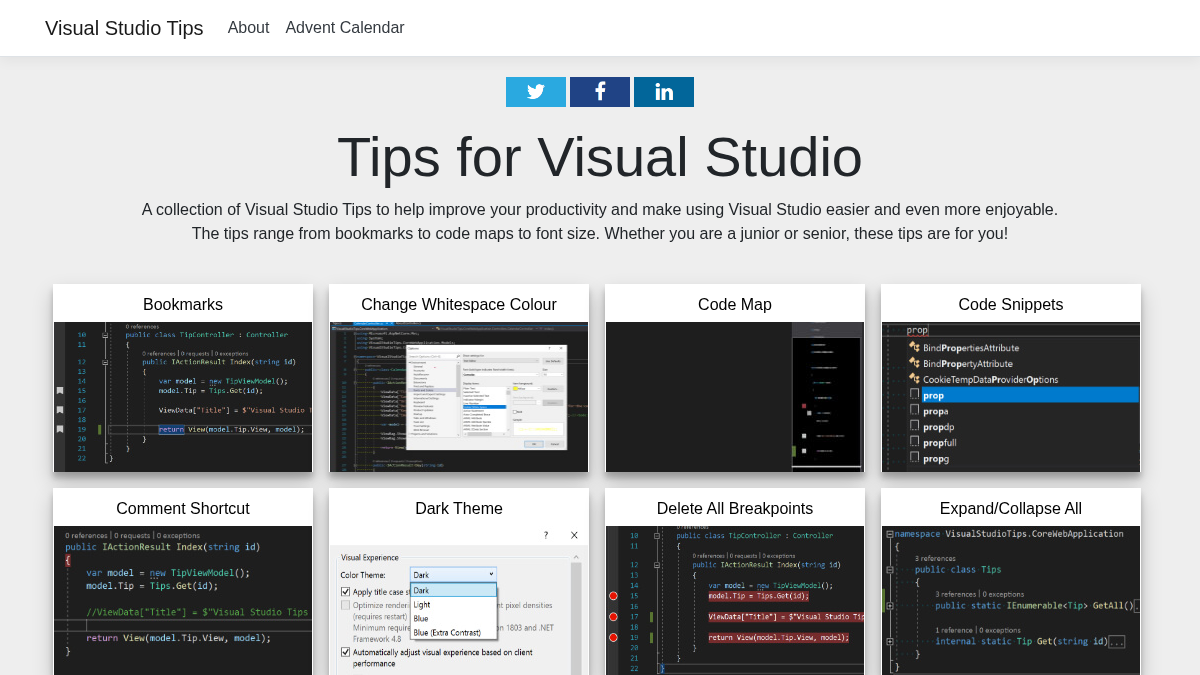Open the Code Map tip title

735,305
